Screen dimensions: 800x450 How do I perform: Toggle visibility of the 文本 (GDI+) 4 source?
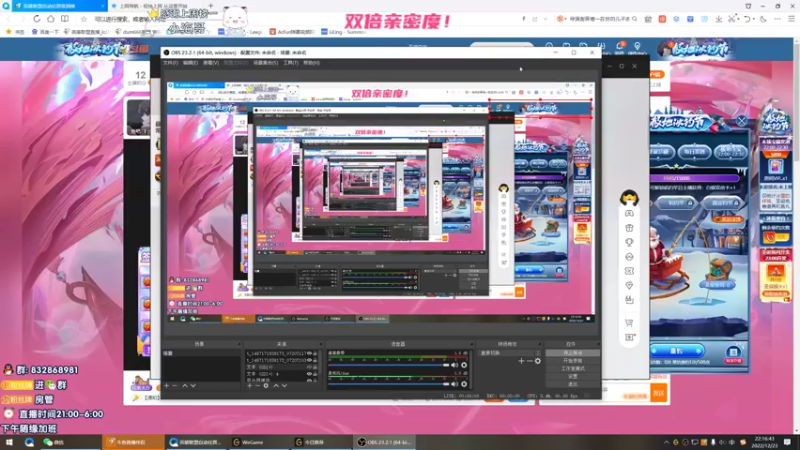tap(309, 373)
